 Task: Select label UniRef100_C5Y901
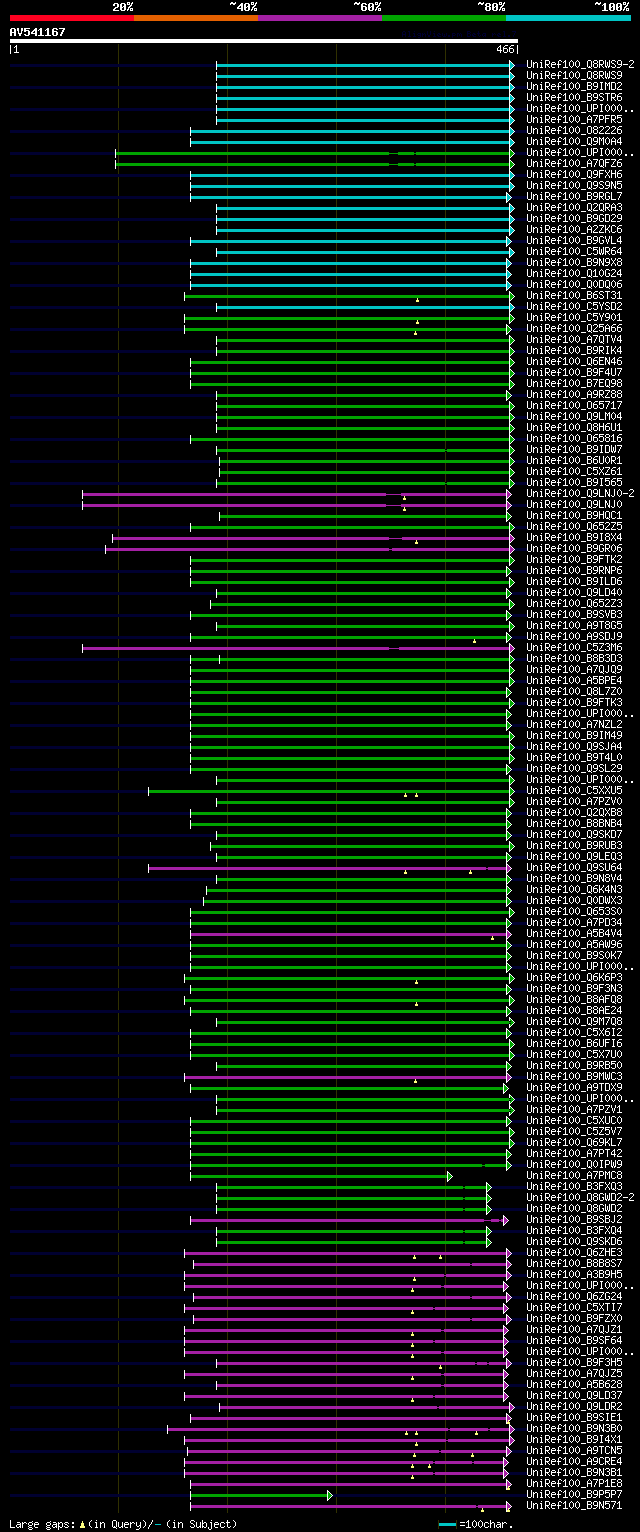574,317
